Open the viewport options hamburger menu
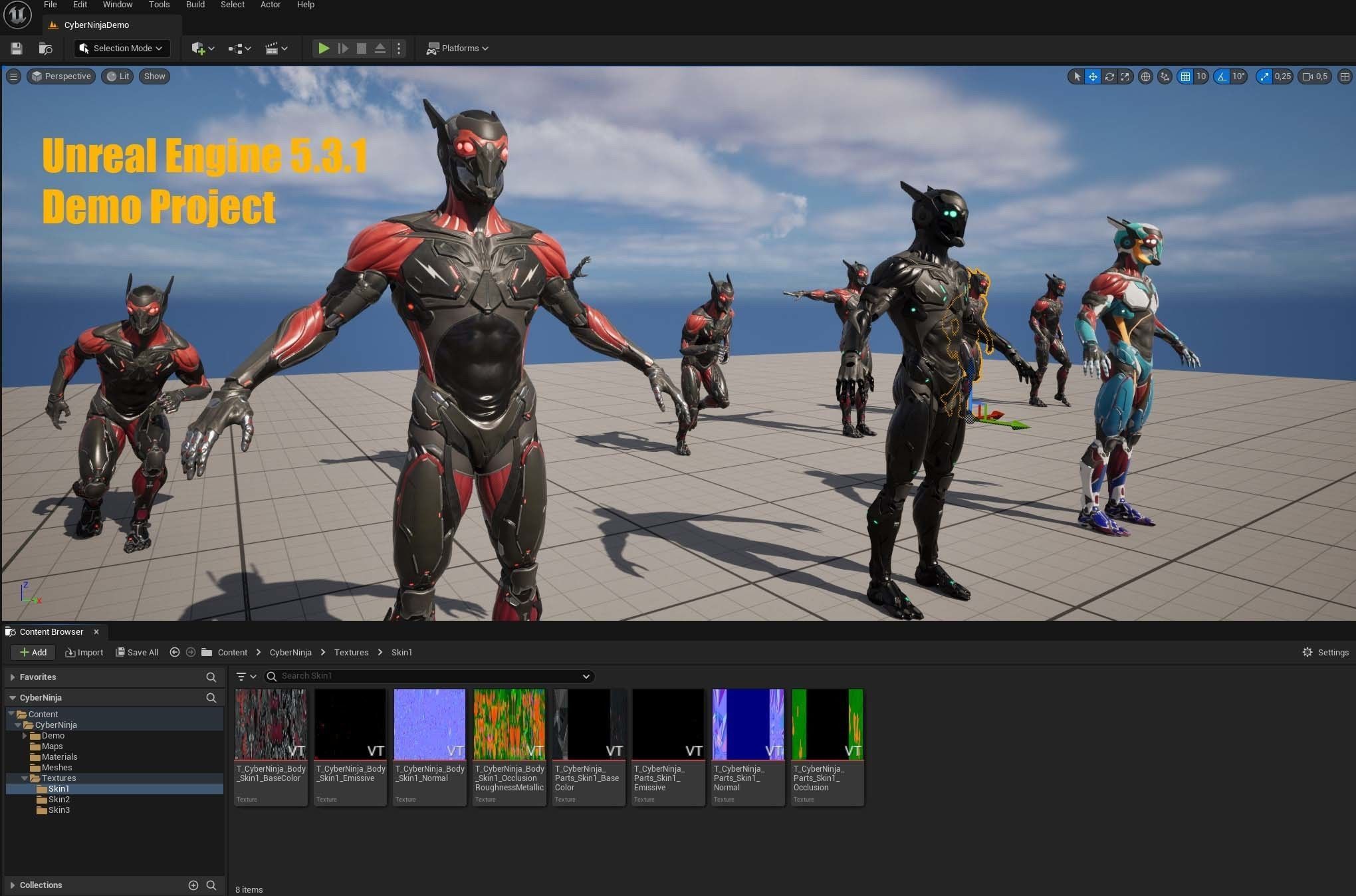 coord(13,76)
